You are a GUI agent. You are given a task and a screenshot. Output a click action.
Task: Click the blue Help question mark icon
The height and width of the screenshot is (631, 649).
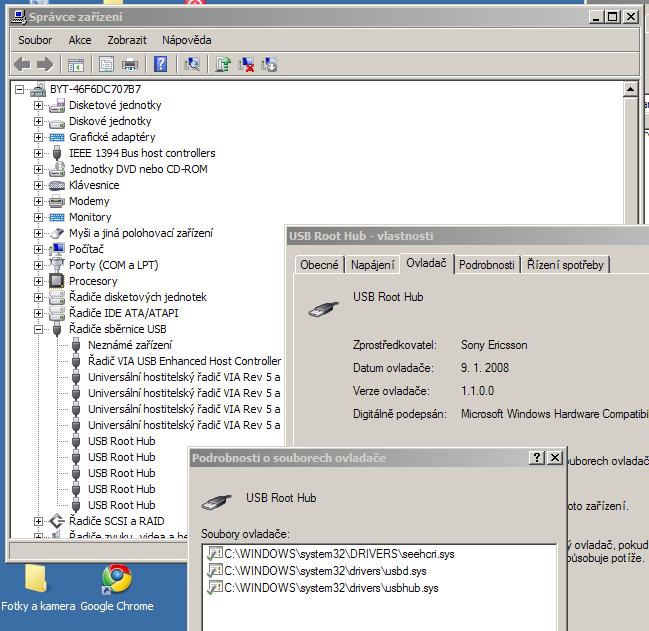pos(160,64)
